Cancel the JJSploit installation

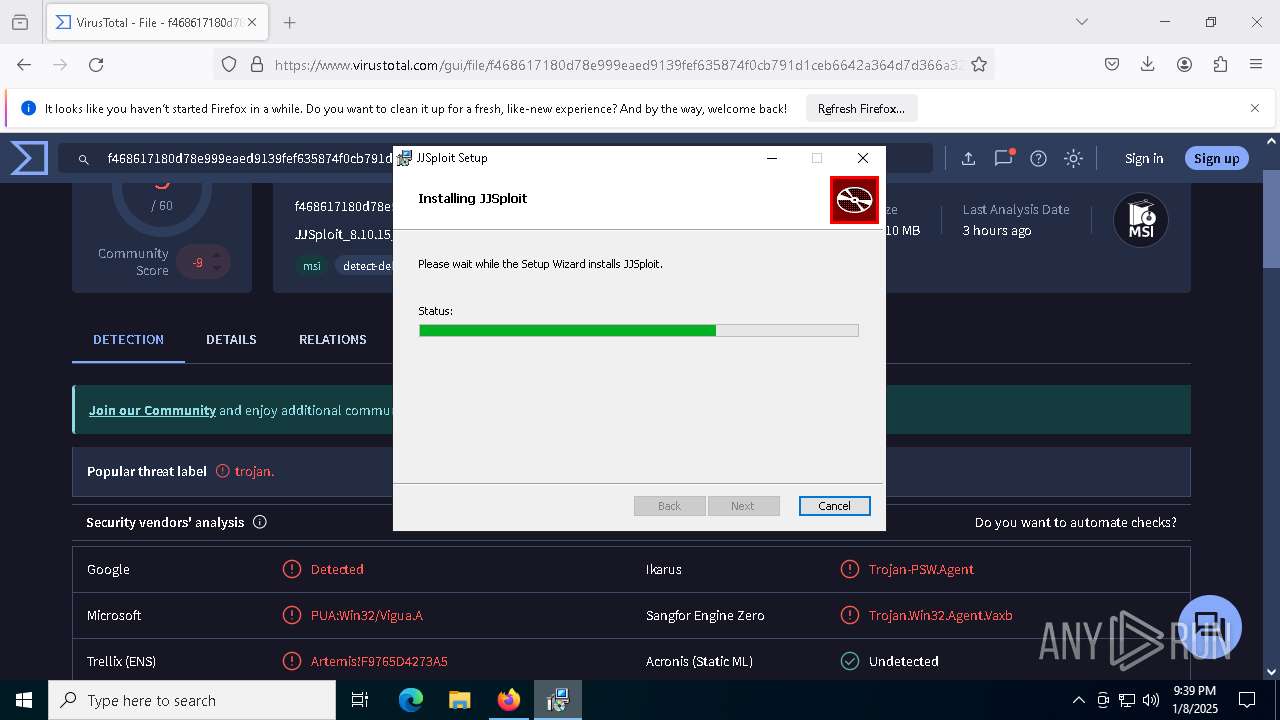pyautogui.click(x=834, y=506)
